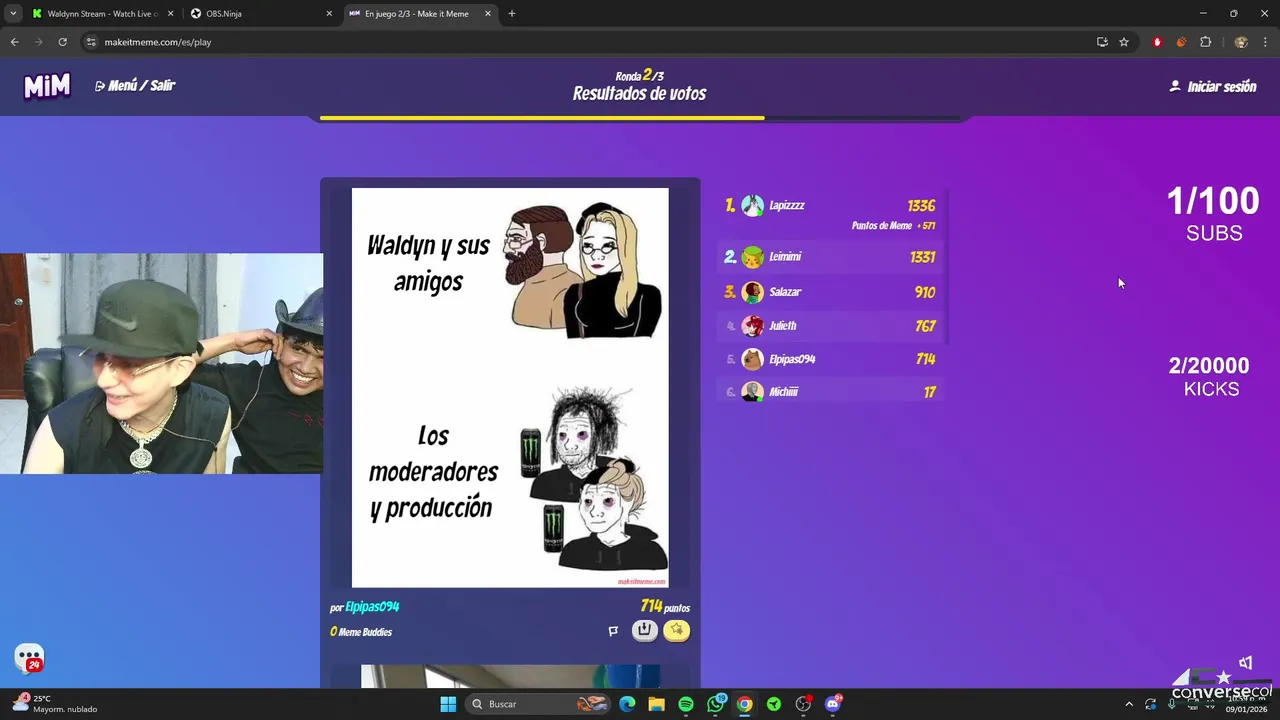Click the webcam overlay of the streamers
The height and width of the screenshot is (720, 1280).
(162, 363)
